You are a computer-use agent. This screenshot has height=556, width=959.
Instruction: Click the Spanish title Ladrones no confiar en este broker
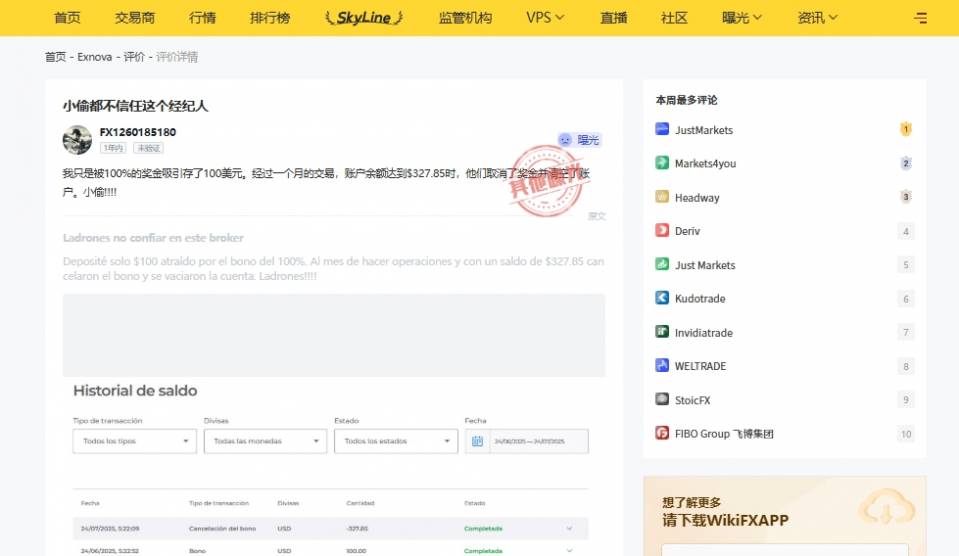coord(153,238)
